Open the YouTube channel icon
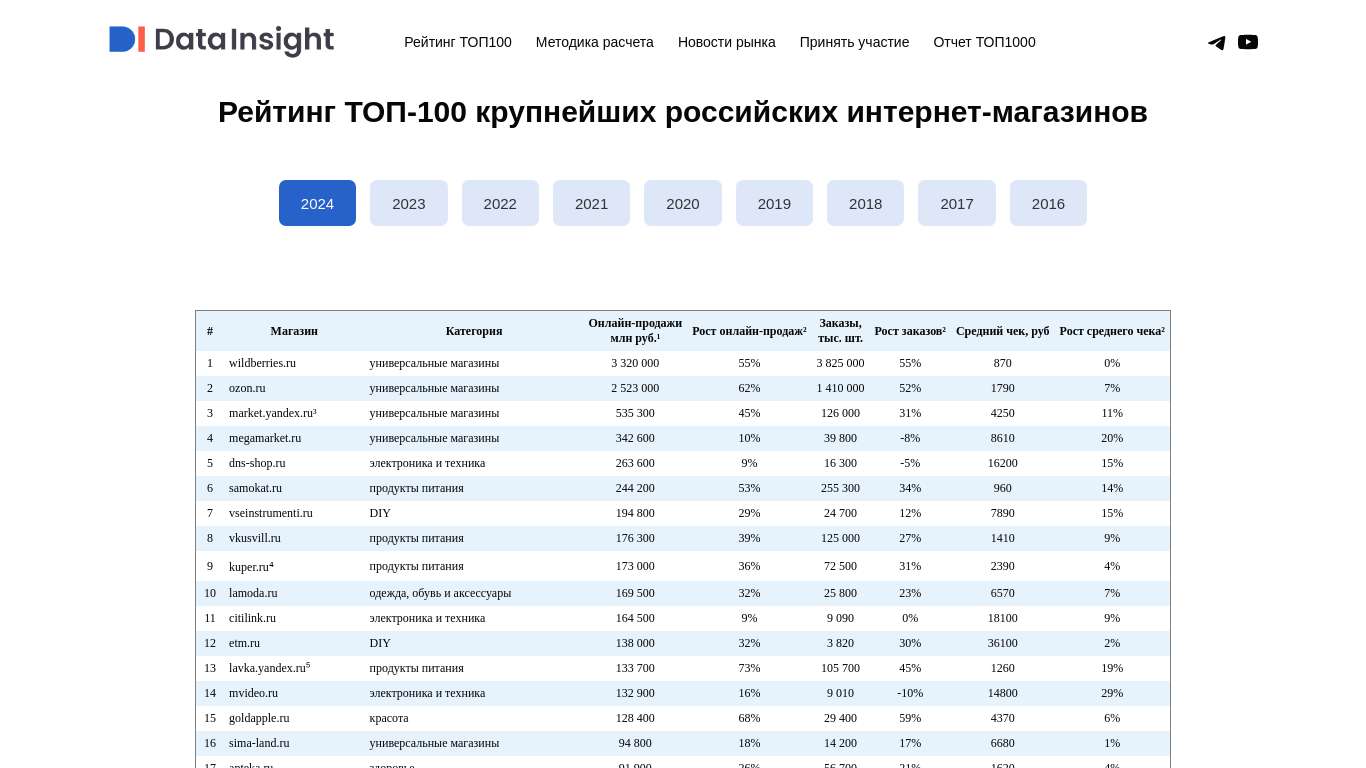 tap(1248, 42)
